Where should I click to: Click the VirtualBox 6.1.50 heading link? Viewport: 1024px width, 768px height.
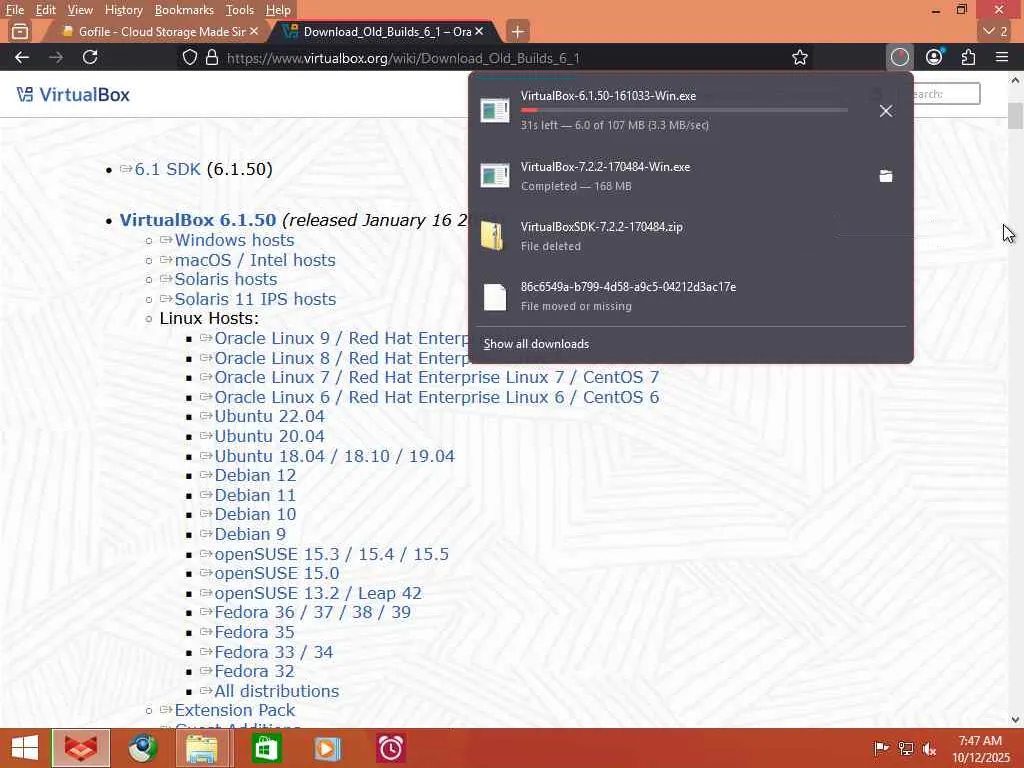pyautogui.click(x=198, y=220)
